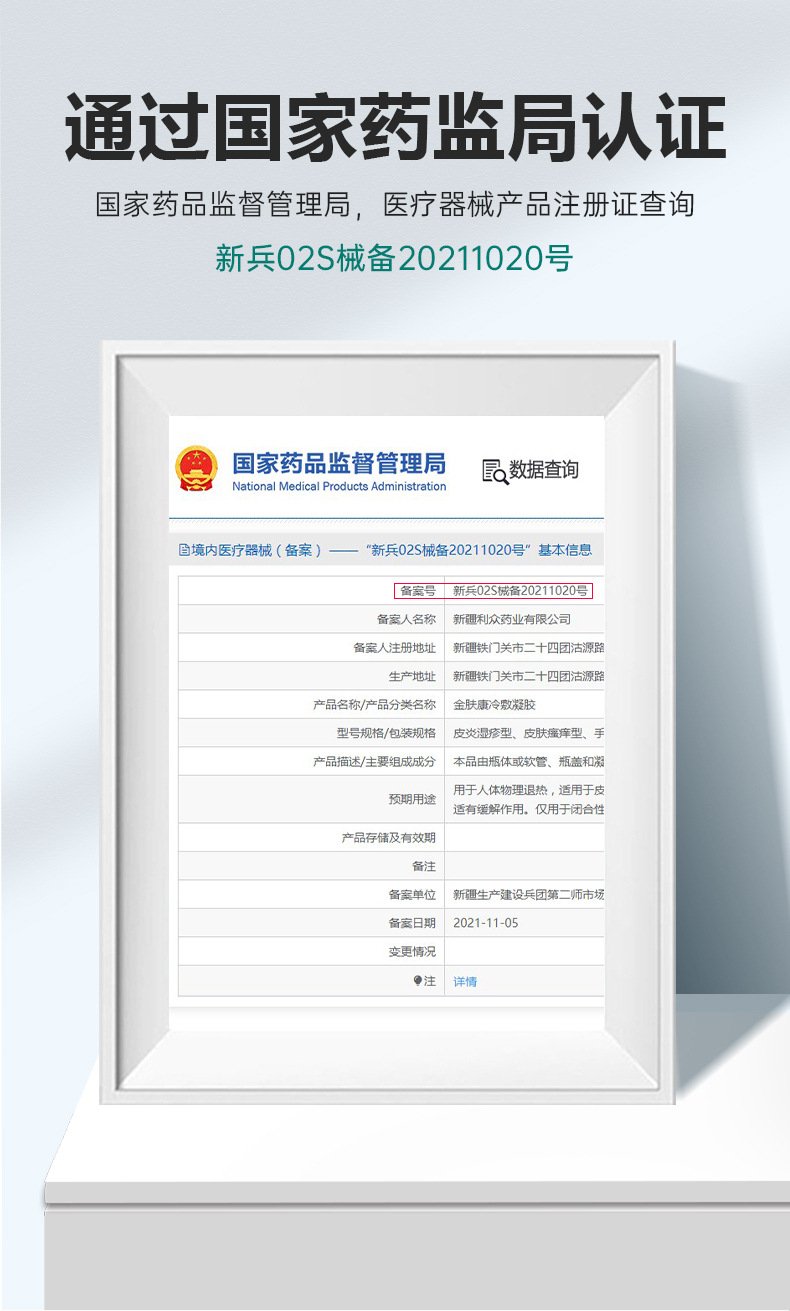Select 金肤康冷敷凝胶 product name cell

click(525, 704)
